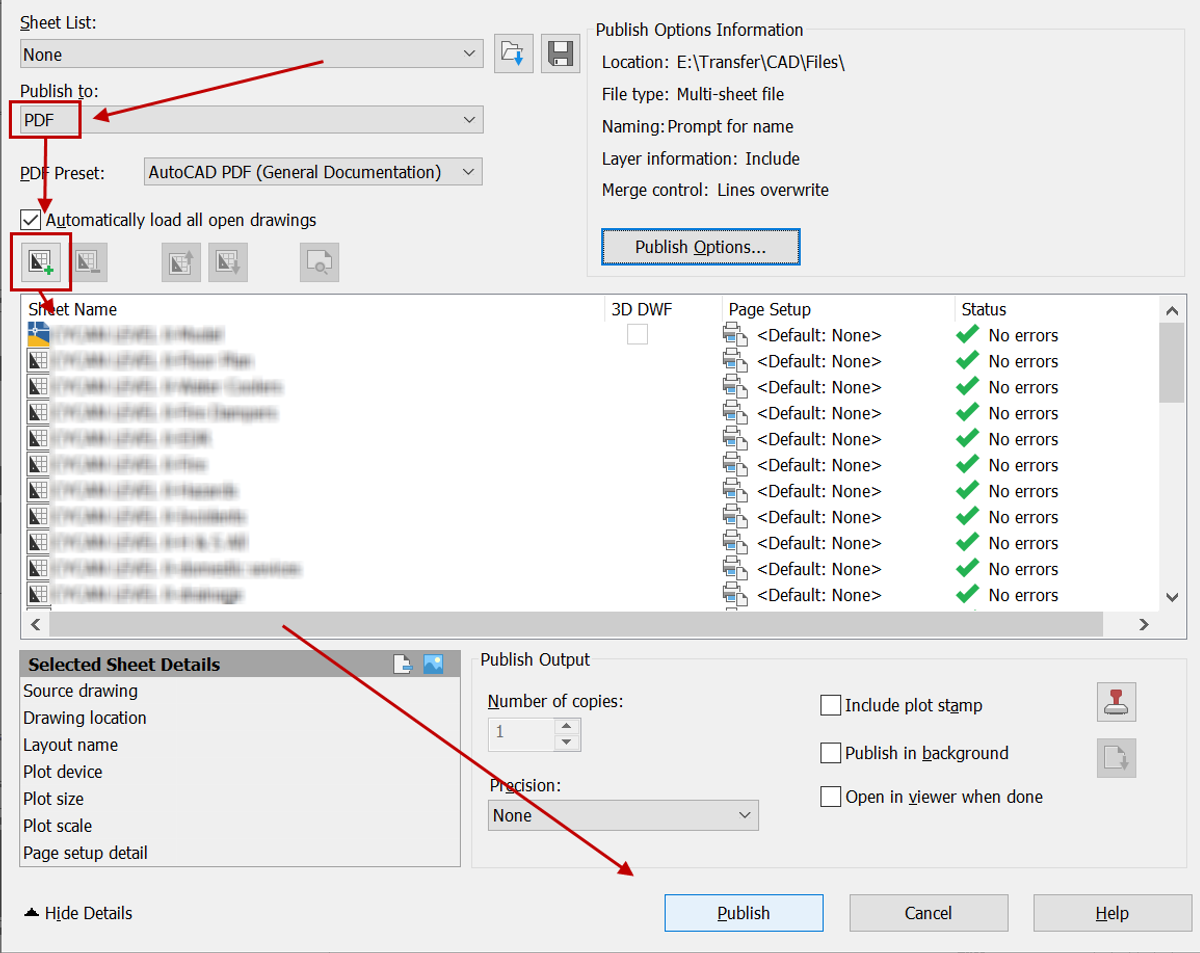1200x953 pixels.
Task: Click the Move Sheet Down icon
Action: click(228, 261)
